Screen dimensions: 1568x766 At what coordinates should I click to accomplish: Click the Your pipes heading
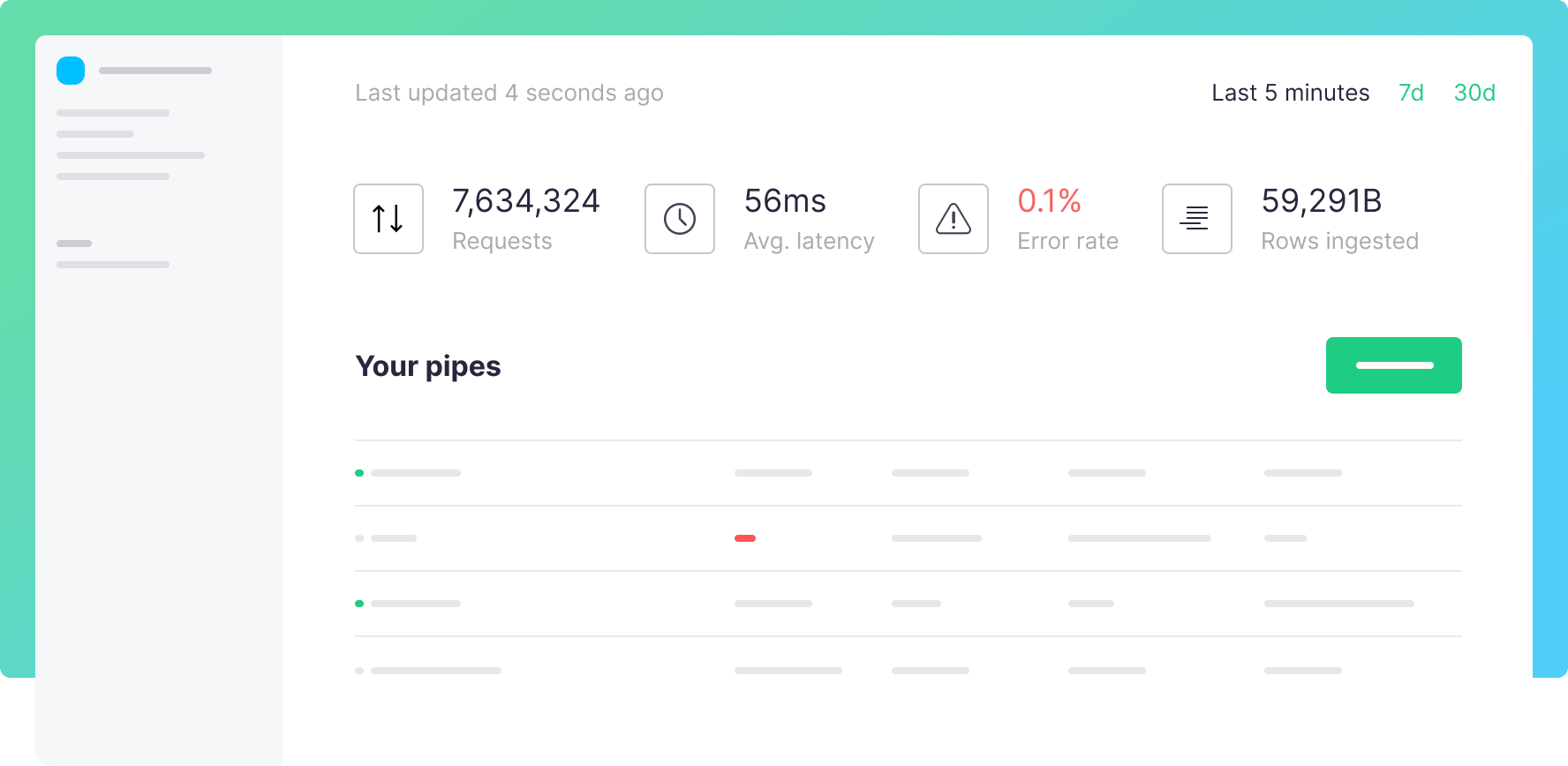428,366
